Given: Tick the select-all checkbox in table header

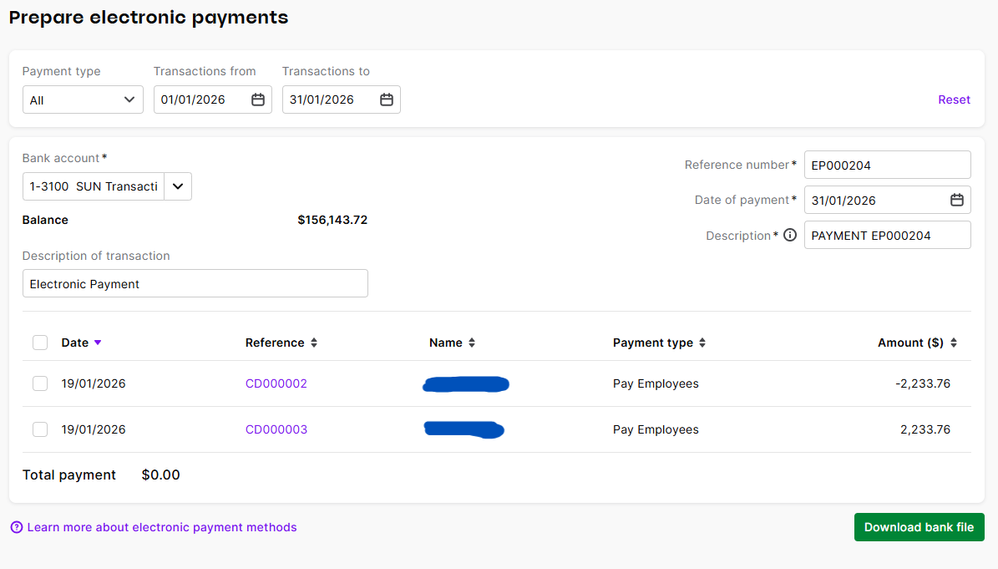Looking at the screenshot, I should click(x=40, y=343).
